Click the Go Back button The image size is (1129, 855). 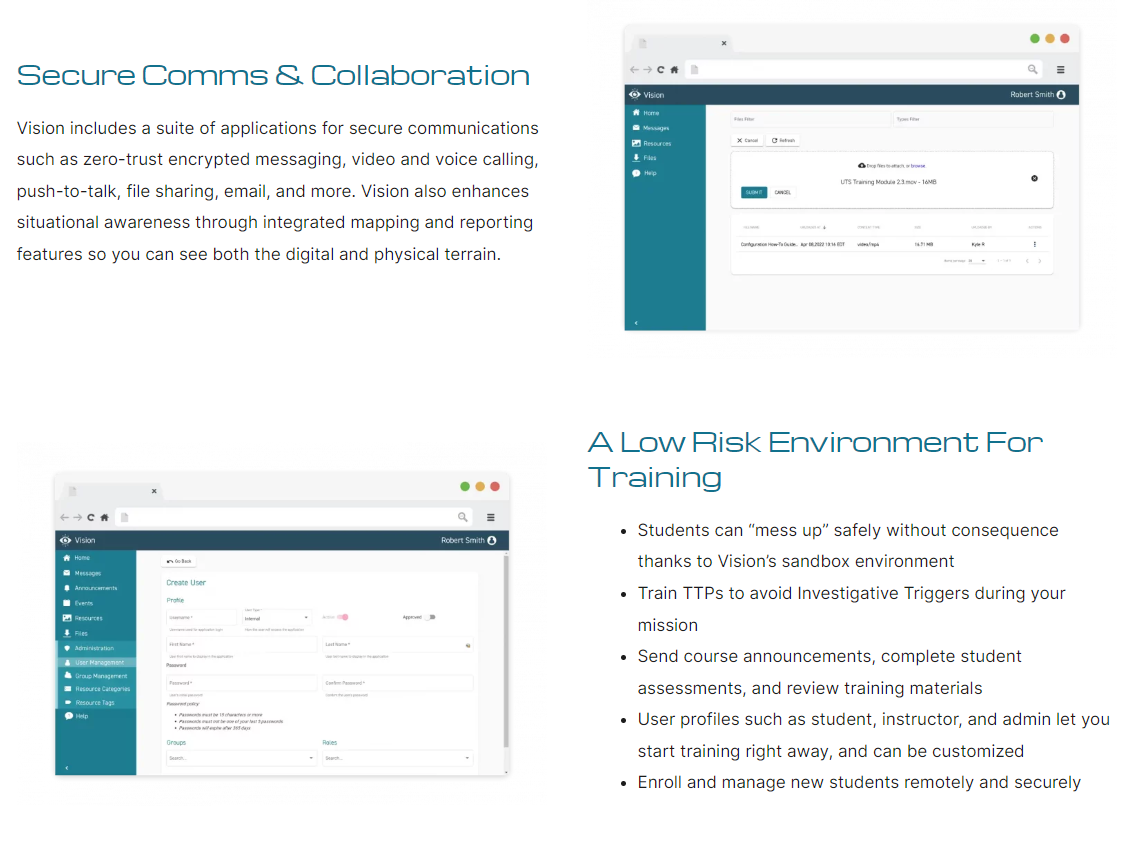pos(180,561)
